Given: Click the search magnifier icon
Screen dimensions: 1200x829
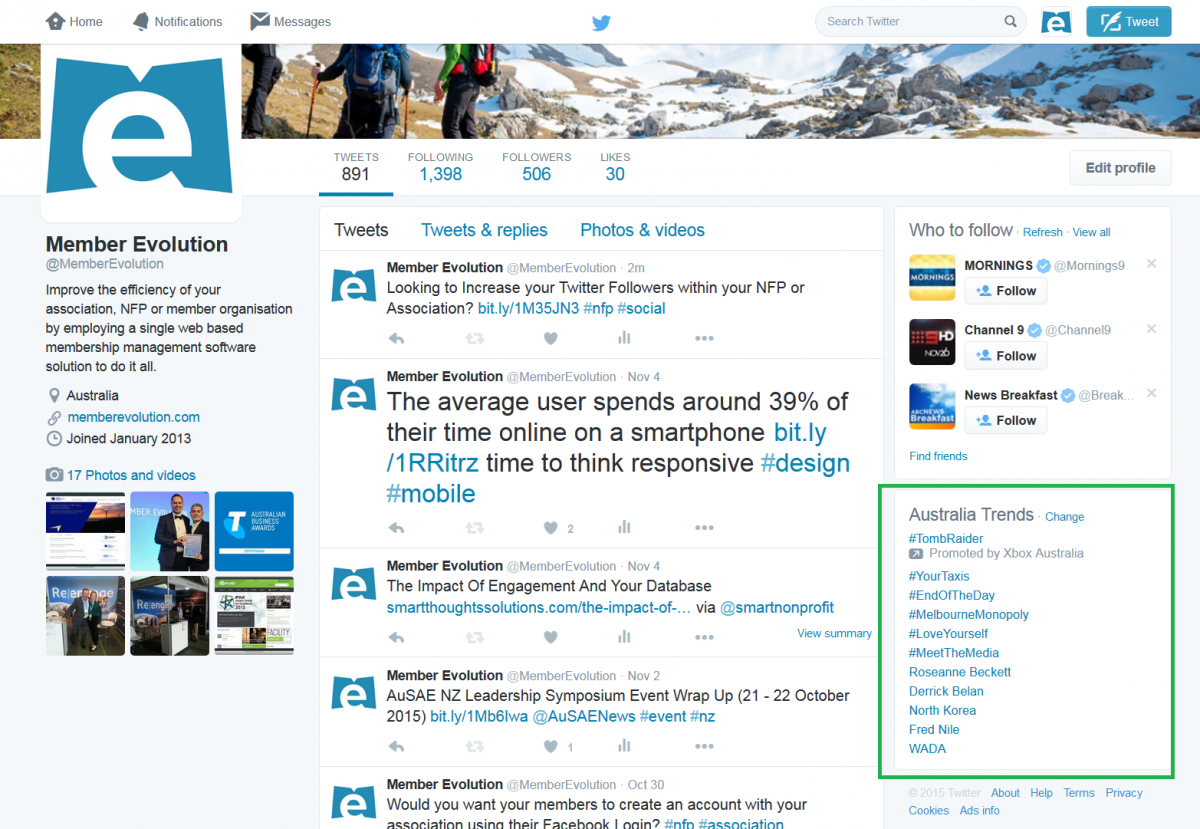Looking at the screenshot, I should point(1011,21).
